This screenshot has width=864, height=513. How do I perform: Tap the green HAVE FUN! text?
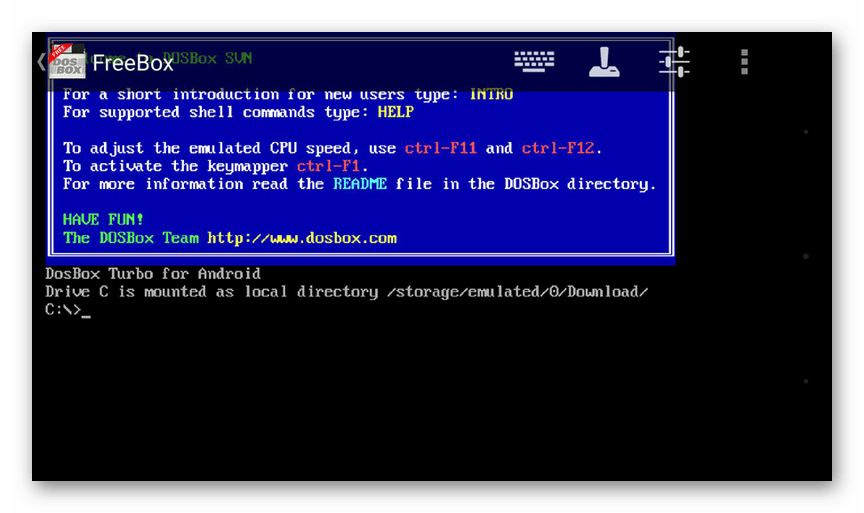point(103,220)
